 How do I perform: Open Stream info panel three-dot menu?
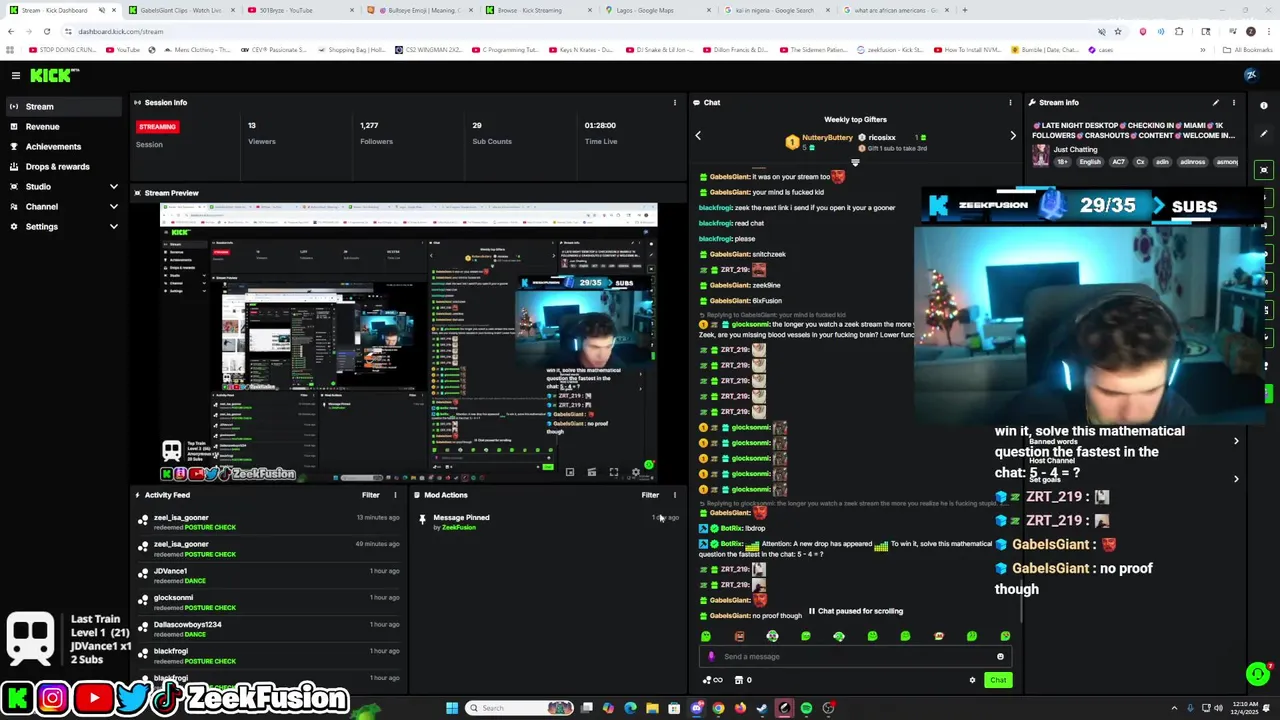pos(1234,102)
